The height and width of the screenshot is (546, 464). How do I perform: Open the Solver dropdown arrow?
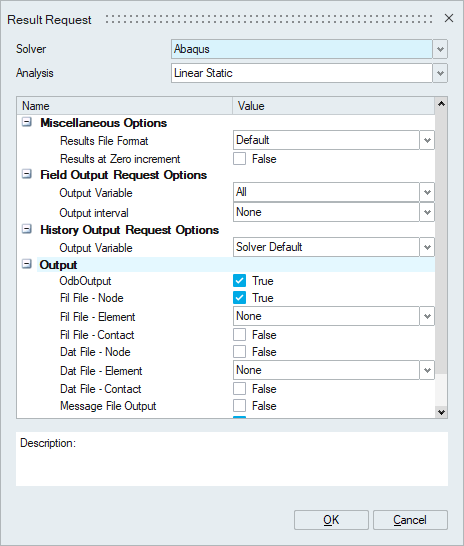point(440,49)
